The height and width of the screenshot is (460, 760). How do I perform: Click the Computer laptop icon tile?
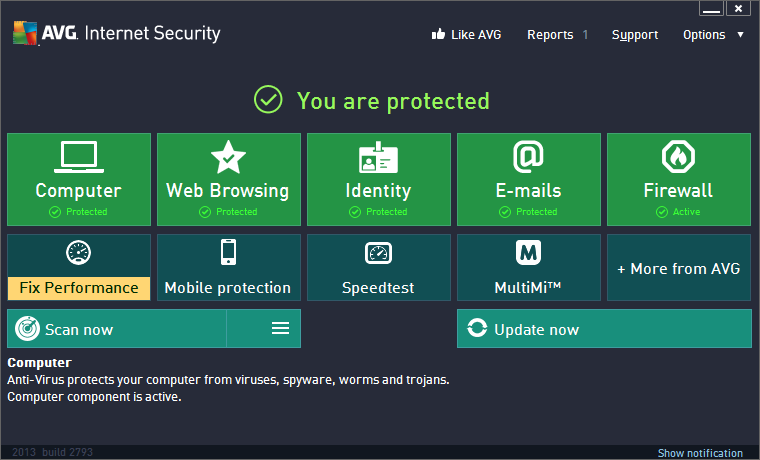tap(78, 157)
